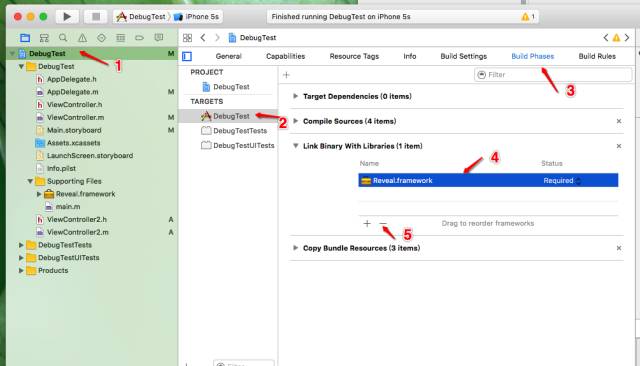Show the Test navigator
This screenshot has width=640, height=366.
tap(101, 38)
